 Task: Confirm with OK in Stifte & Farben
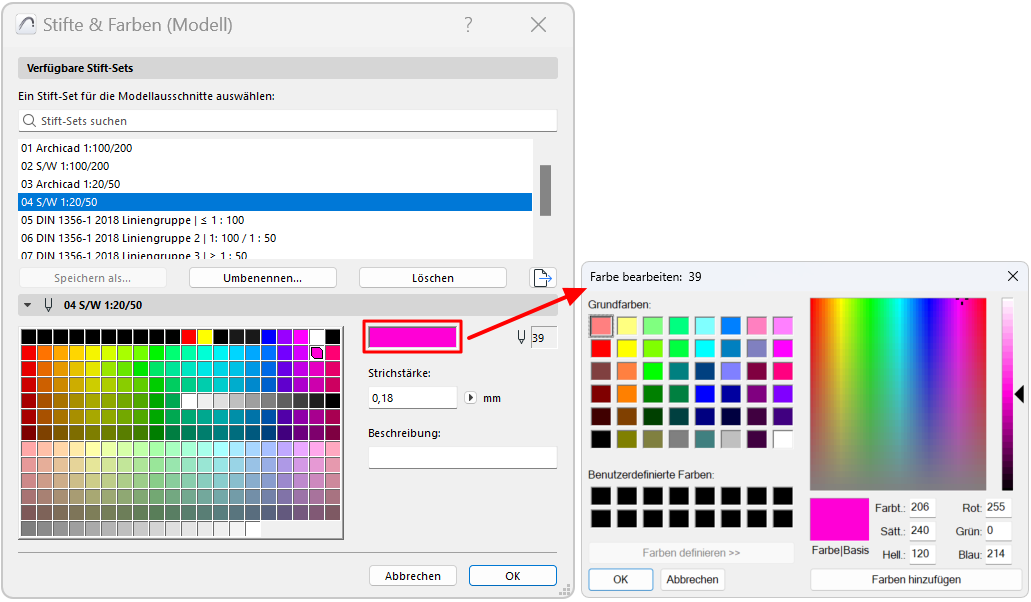(x=512, y=575)
